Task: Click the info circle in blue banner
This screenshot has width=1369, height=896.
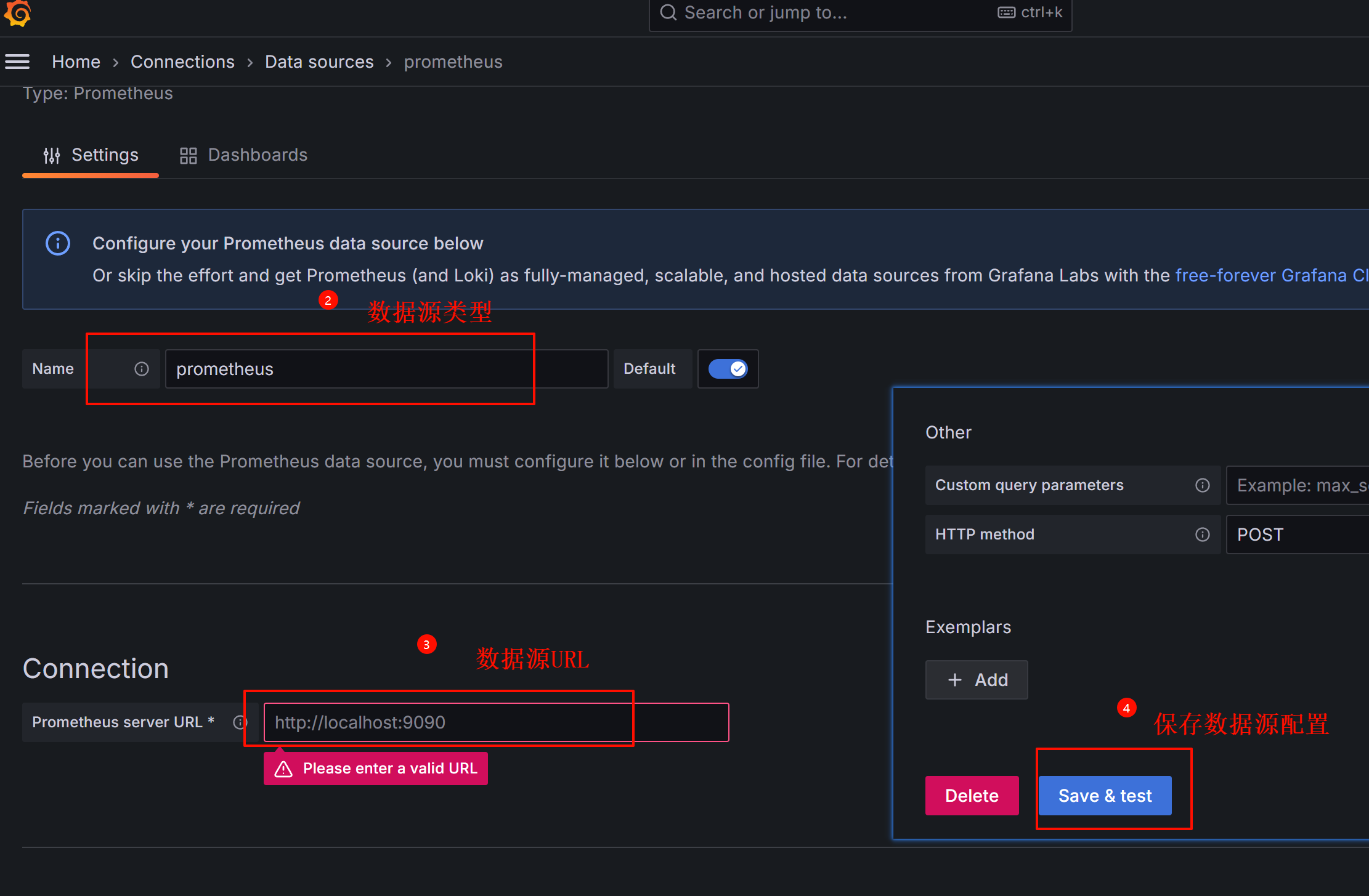Action: [58, 243]
